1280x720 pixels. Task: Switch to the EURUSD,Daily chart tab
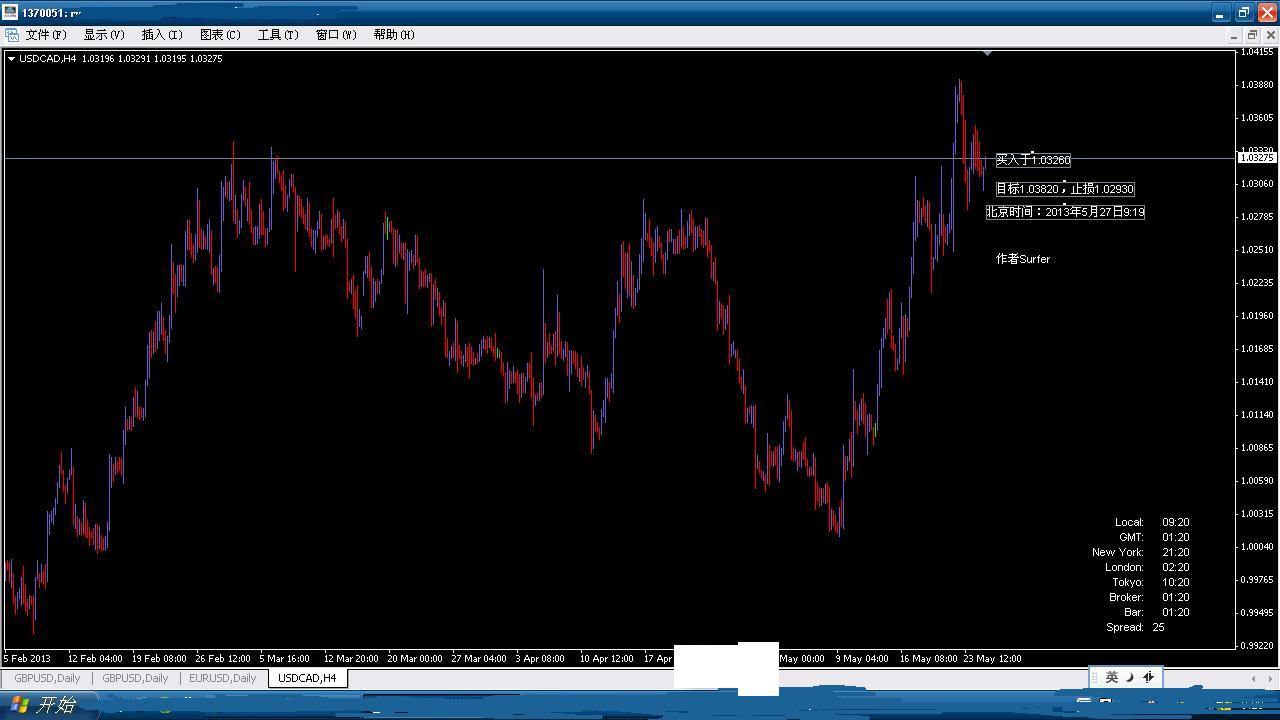223,678
